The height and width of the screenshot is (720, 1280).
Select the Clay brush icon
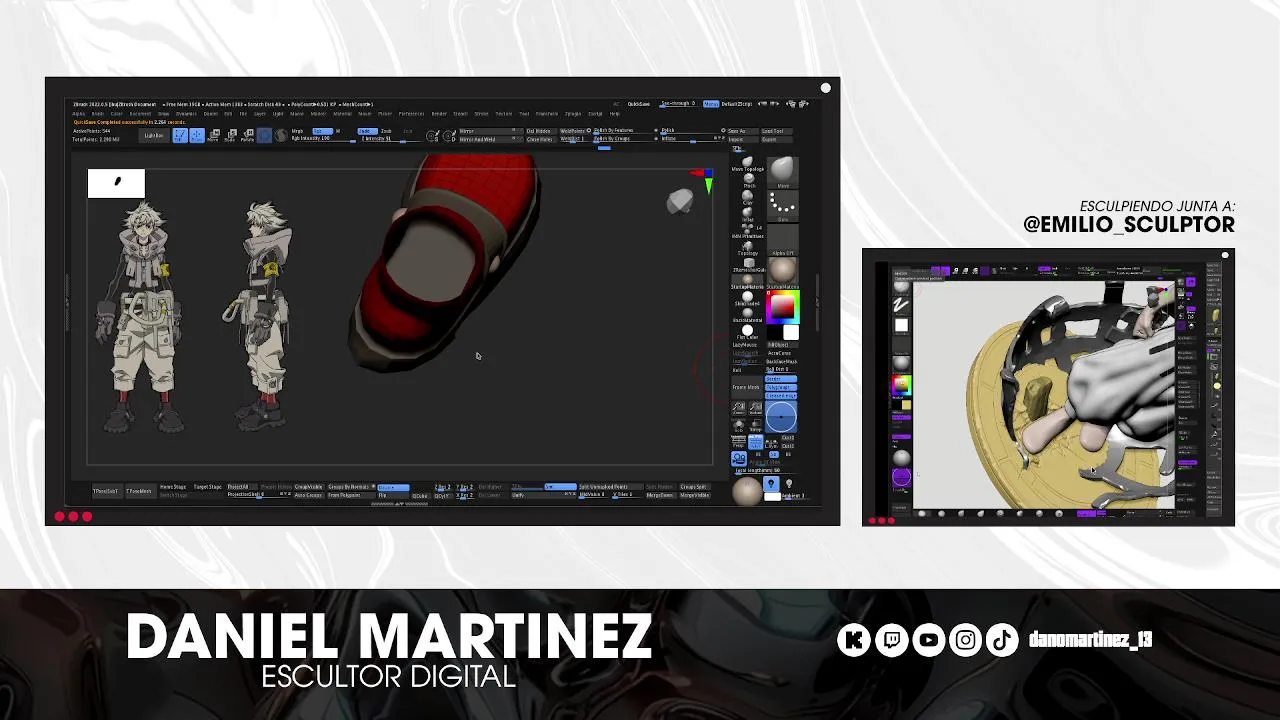[x=748, y=197]
